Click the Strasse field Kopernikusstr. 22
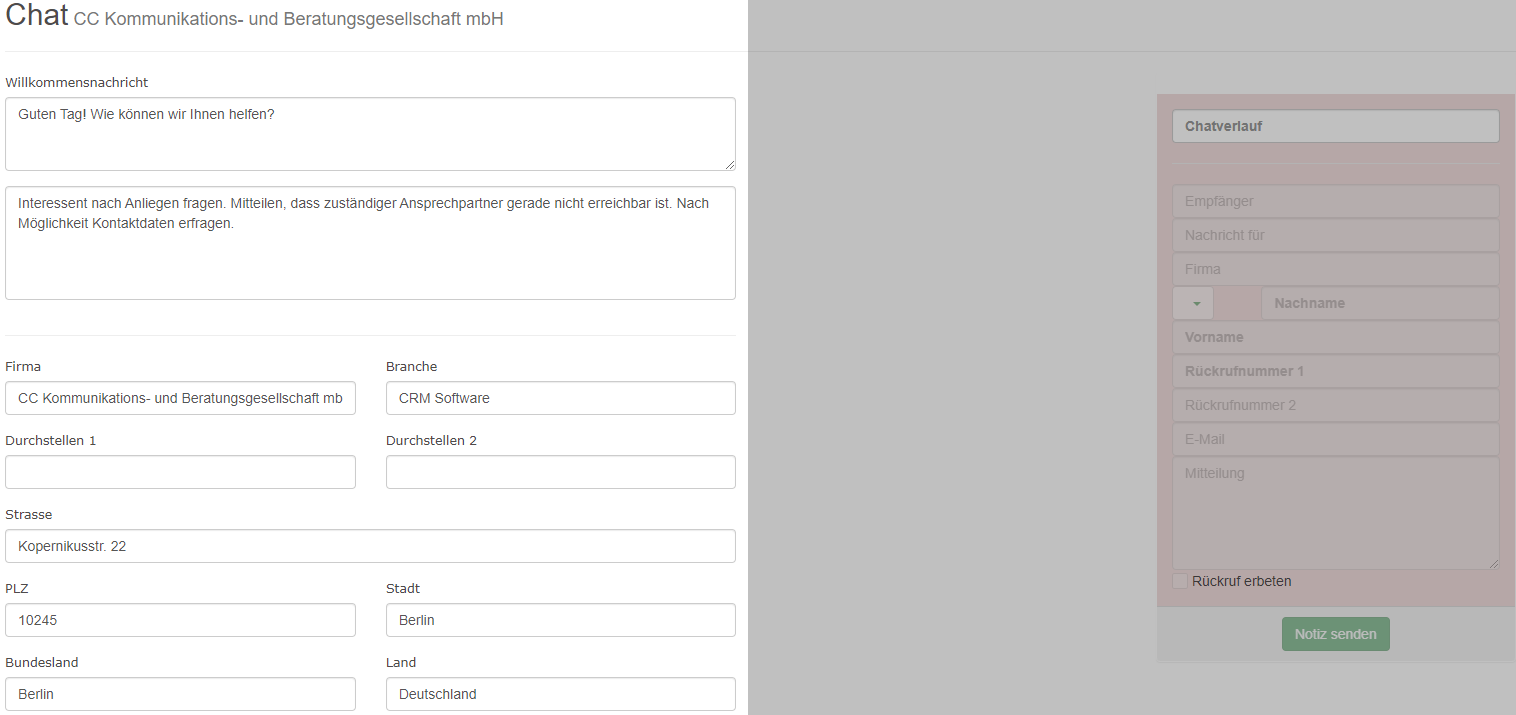The height and width of the screenshot is (715, 1516). tap(370, 546)
